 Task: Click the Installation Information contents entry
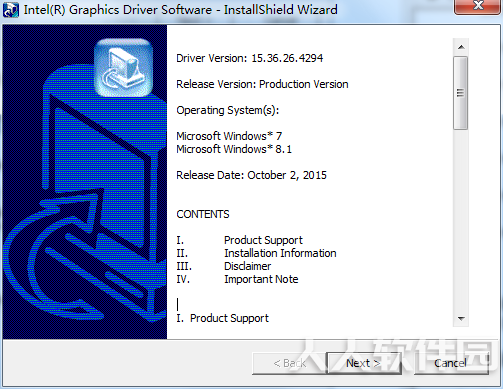pyautogui.click(x=280, y=253)
